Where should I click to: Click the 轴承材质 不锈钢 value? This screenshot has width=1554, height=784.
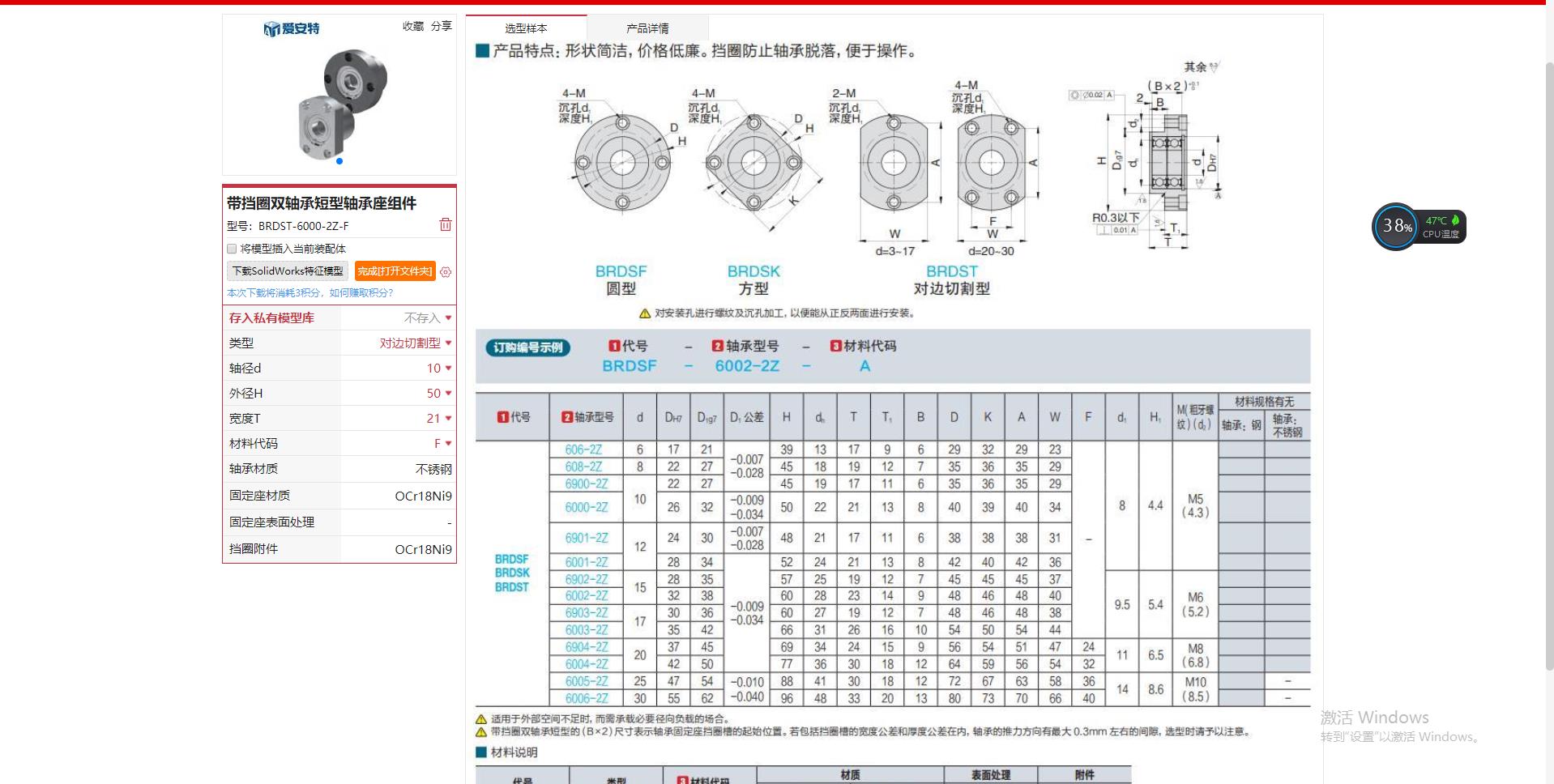point(433,470)
